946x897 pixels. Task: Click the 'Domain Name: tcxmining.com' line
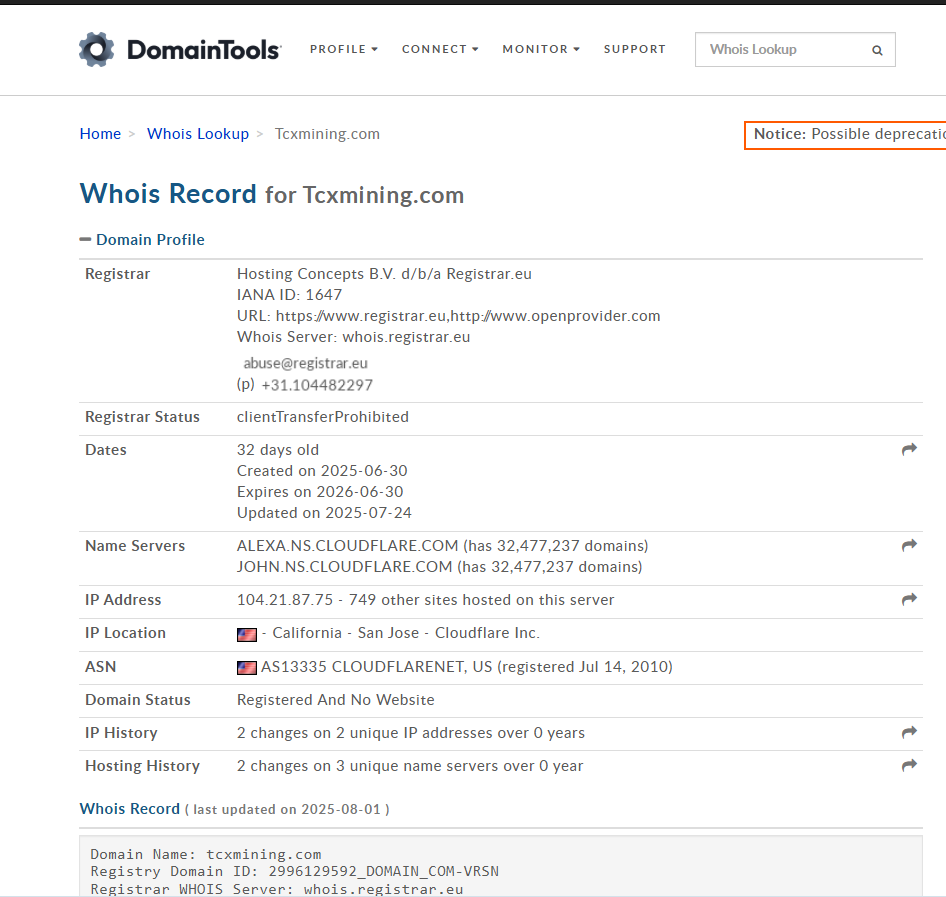[206, 854]
